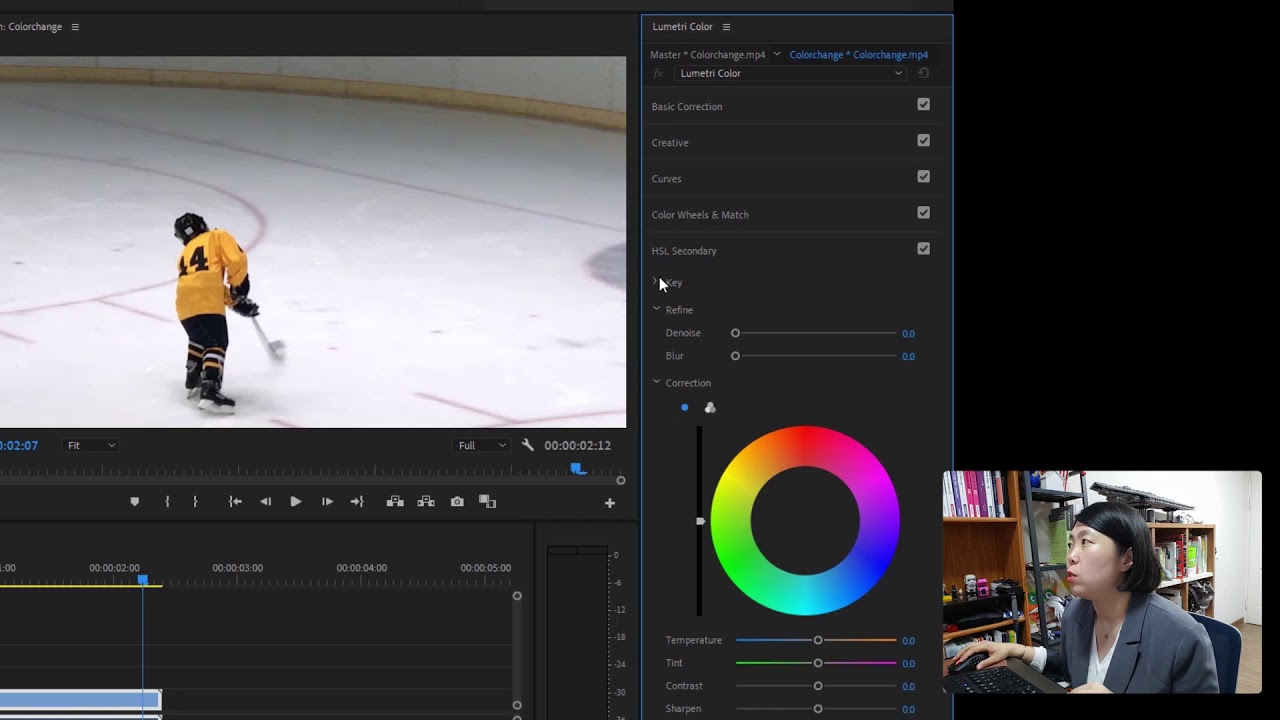Click the Blur value 0.0
Screen dimensions: 1280x720
coord(908,357)
